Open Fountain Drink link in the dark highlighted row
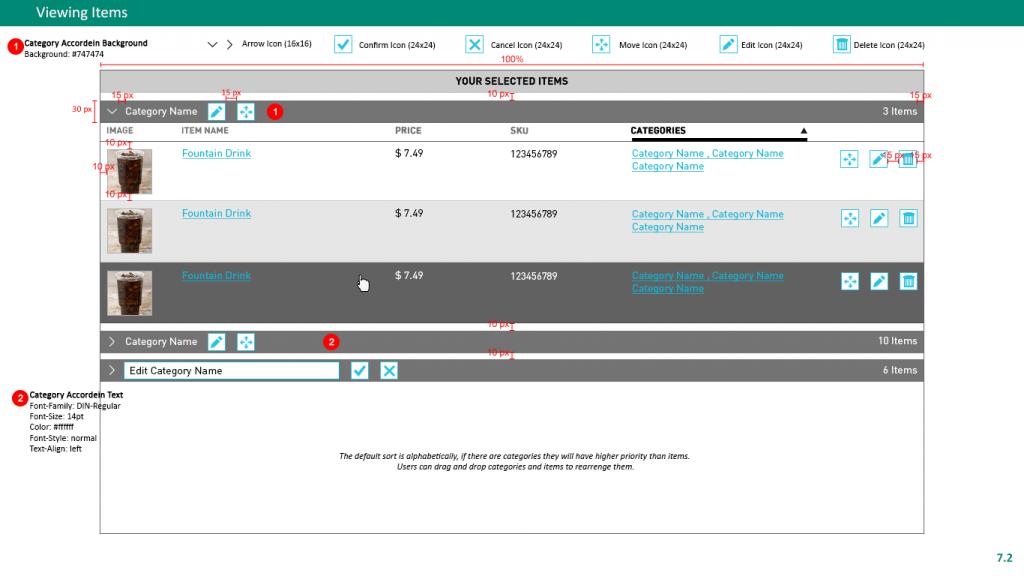The width and height of the screenshot is (1024, 576). [x=216, y=276]
